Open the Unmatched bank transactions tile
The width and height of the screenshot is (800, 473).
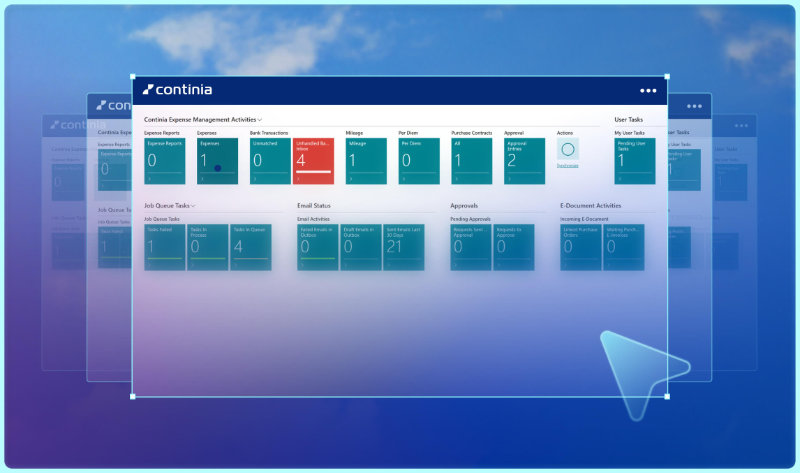270,161
